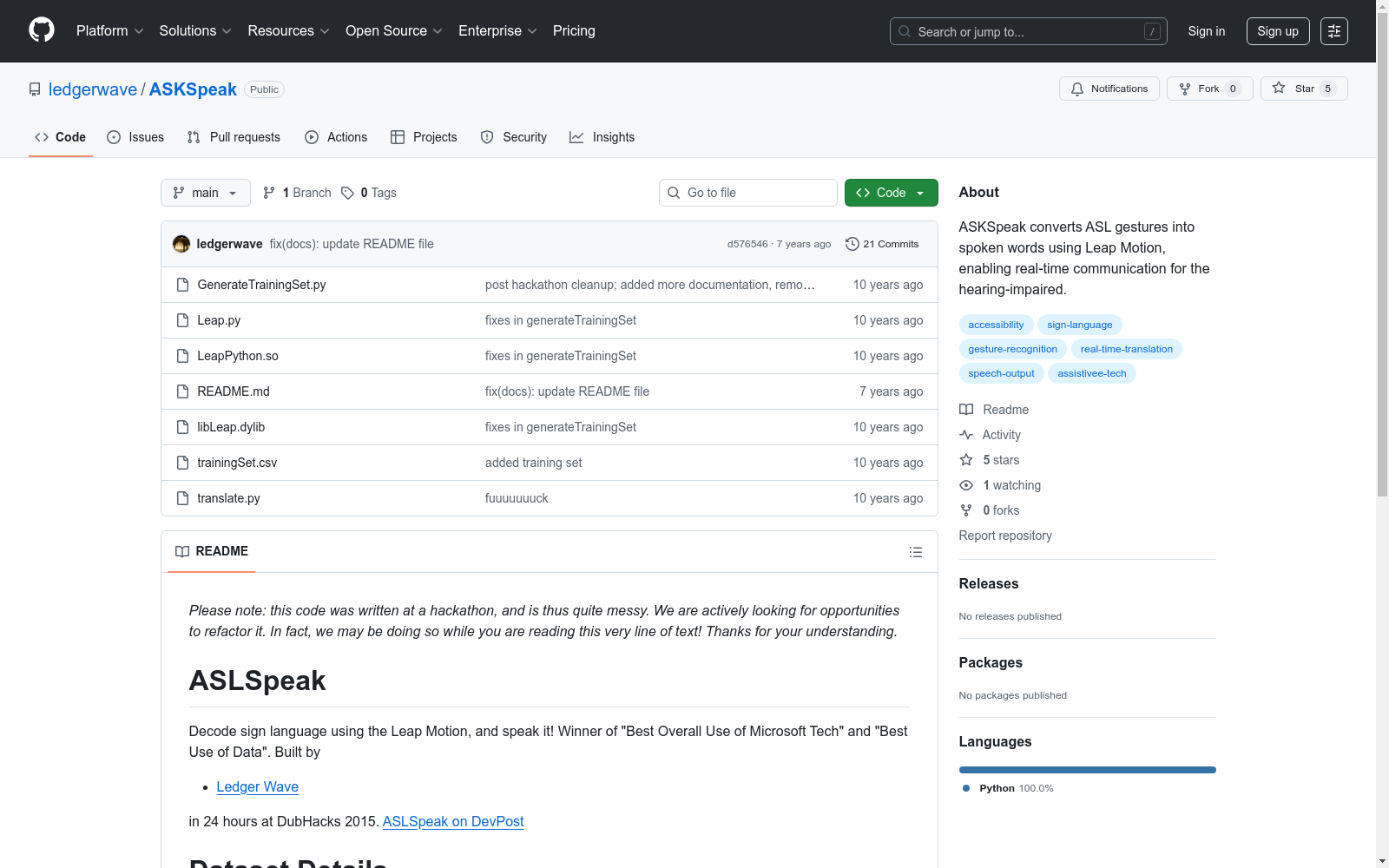View the 1 Branch link

click(297, 193)
